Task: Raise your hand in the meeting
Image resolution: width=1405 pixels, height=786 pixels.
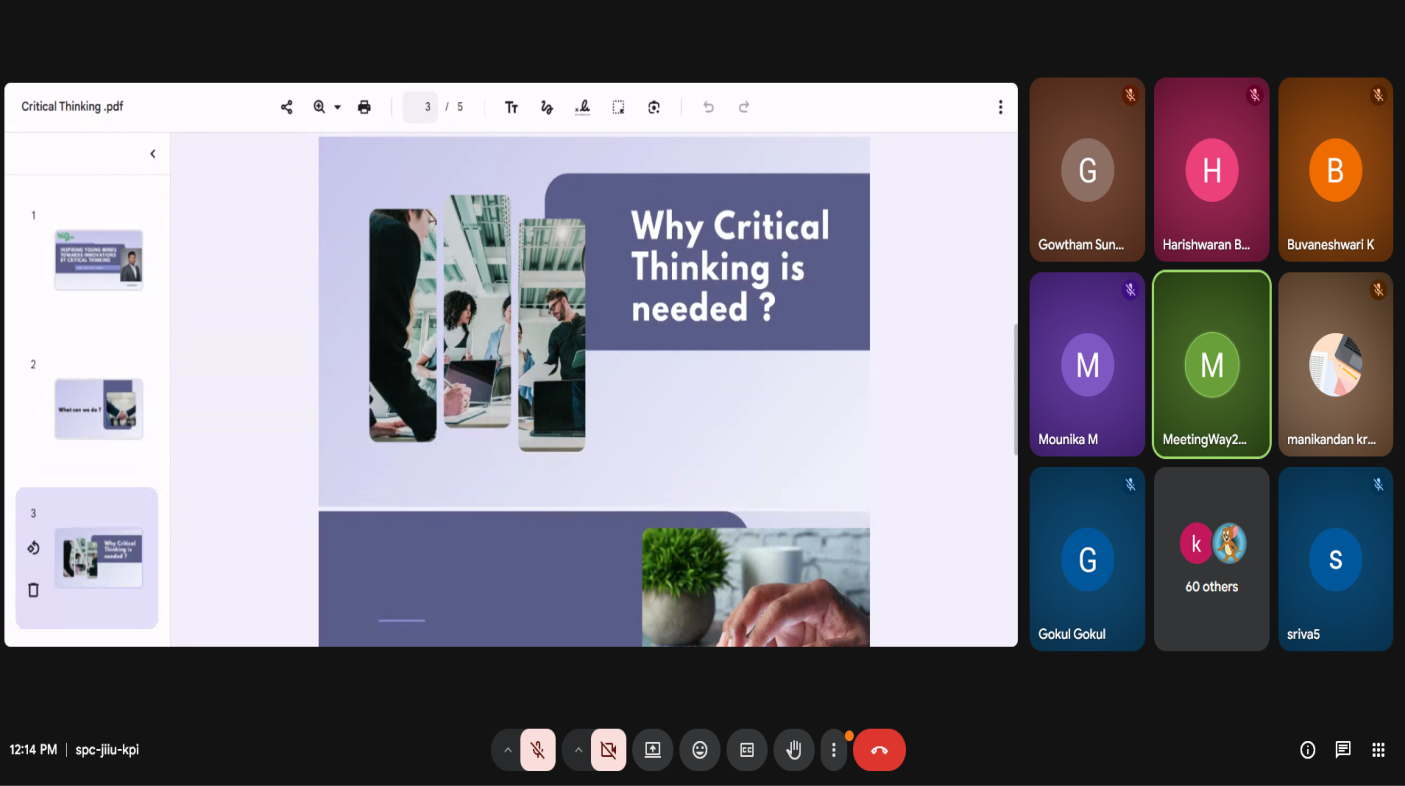Action: click(794, 750)
